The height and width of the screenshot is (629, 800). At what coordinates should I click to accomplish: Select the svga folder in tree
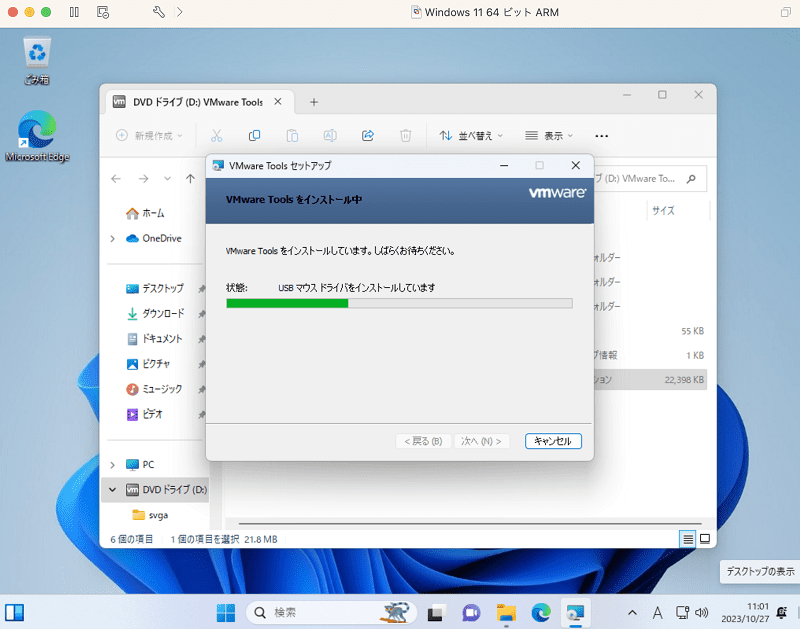click(x=150, y=515)
